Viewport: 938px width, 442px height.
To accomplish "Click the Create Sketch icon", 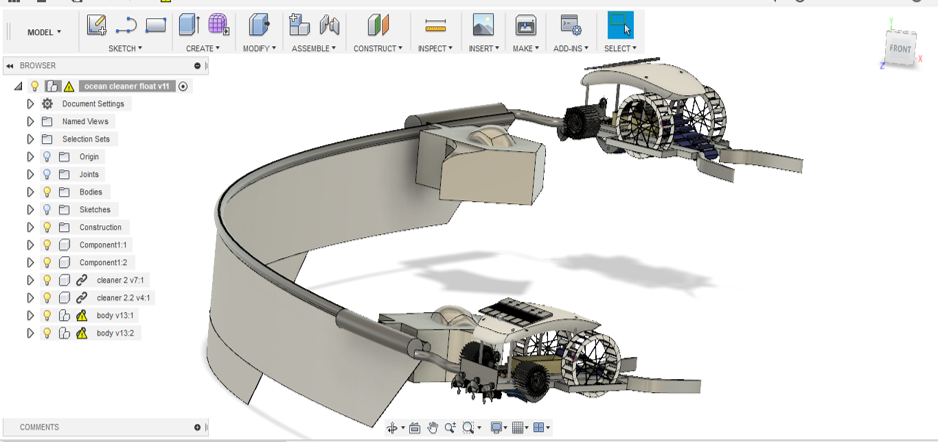I will tap(96, 25).
